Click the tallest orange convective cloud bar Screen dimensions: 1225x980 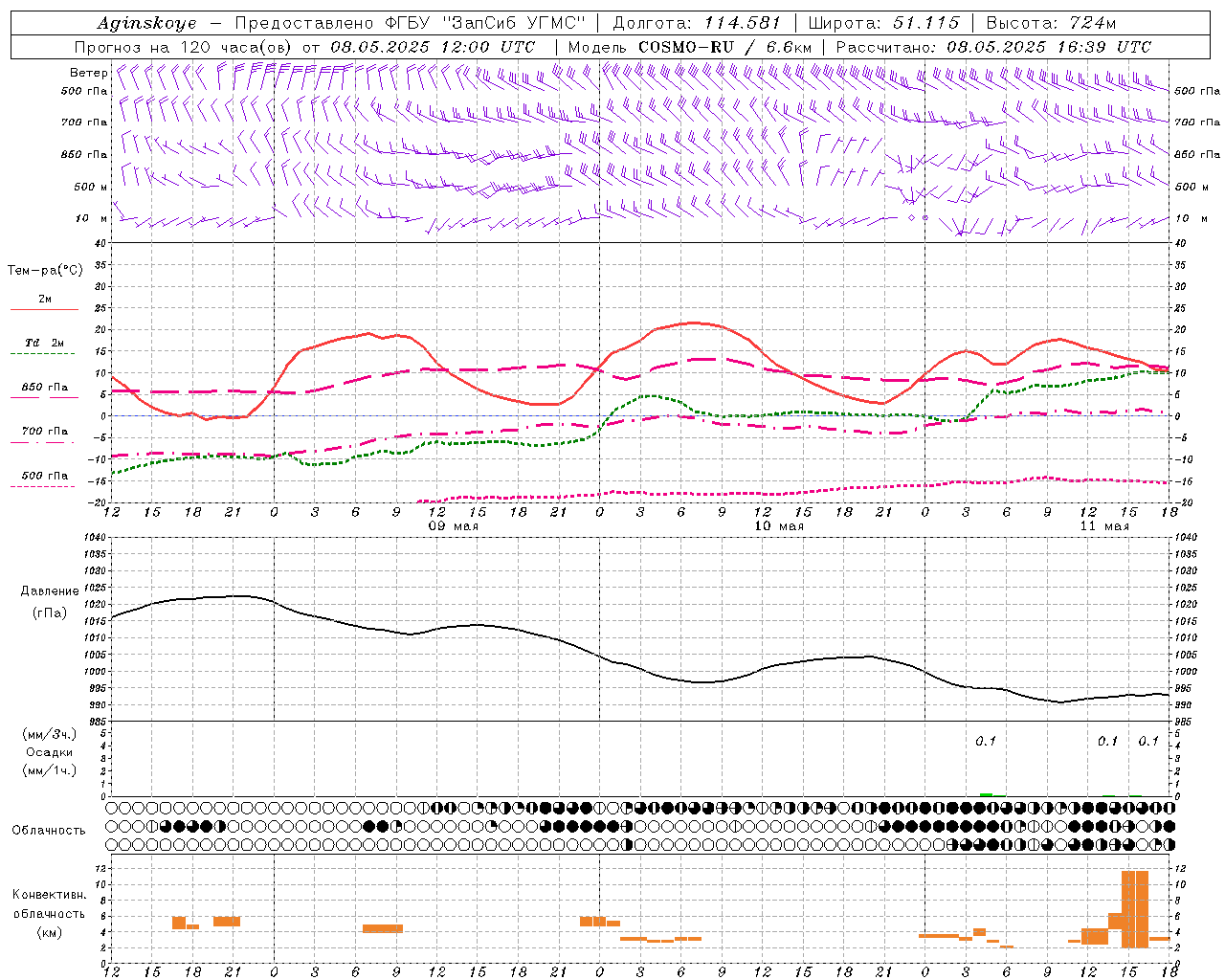coord(1135,909)
